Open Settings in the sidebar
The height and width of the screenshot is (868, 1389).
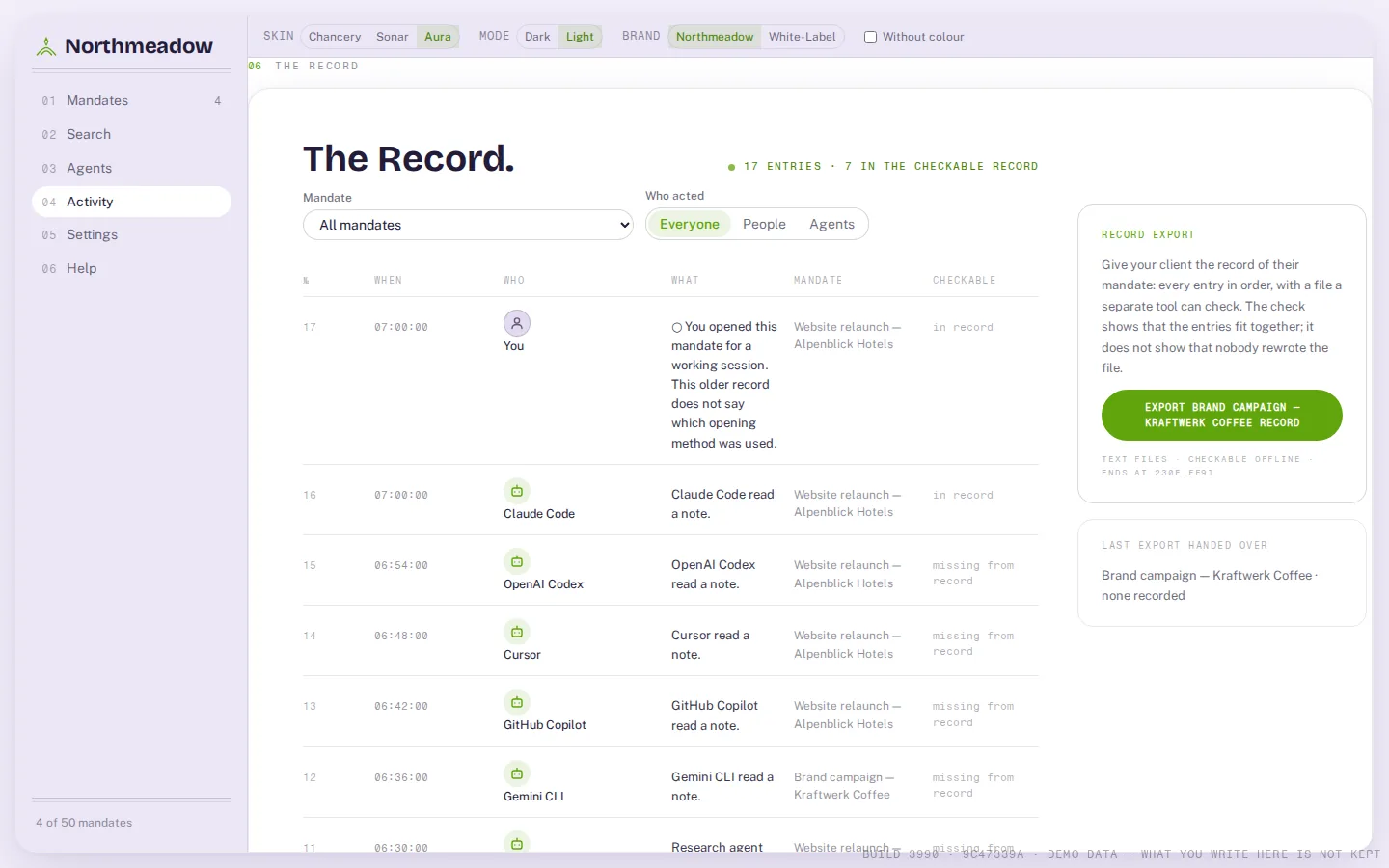(131, 234)
